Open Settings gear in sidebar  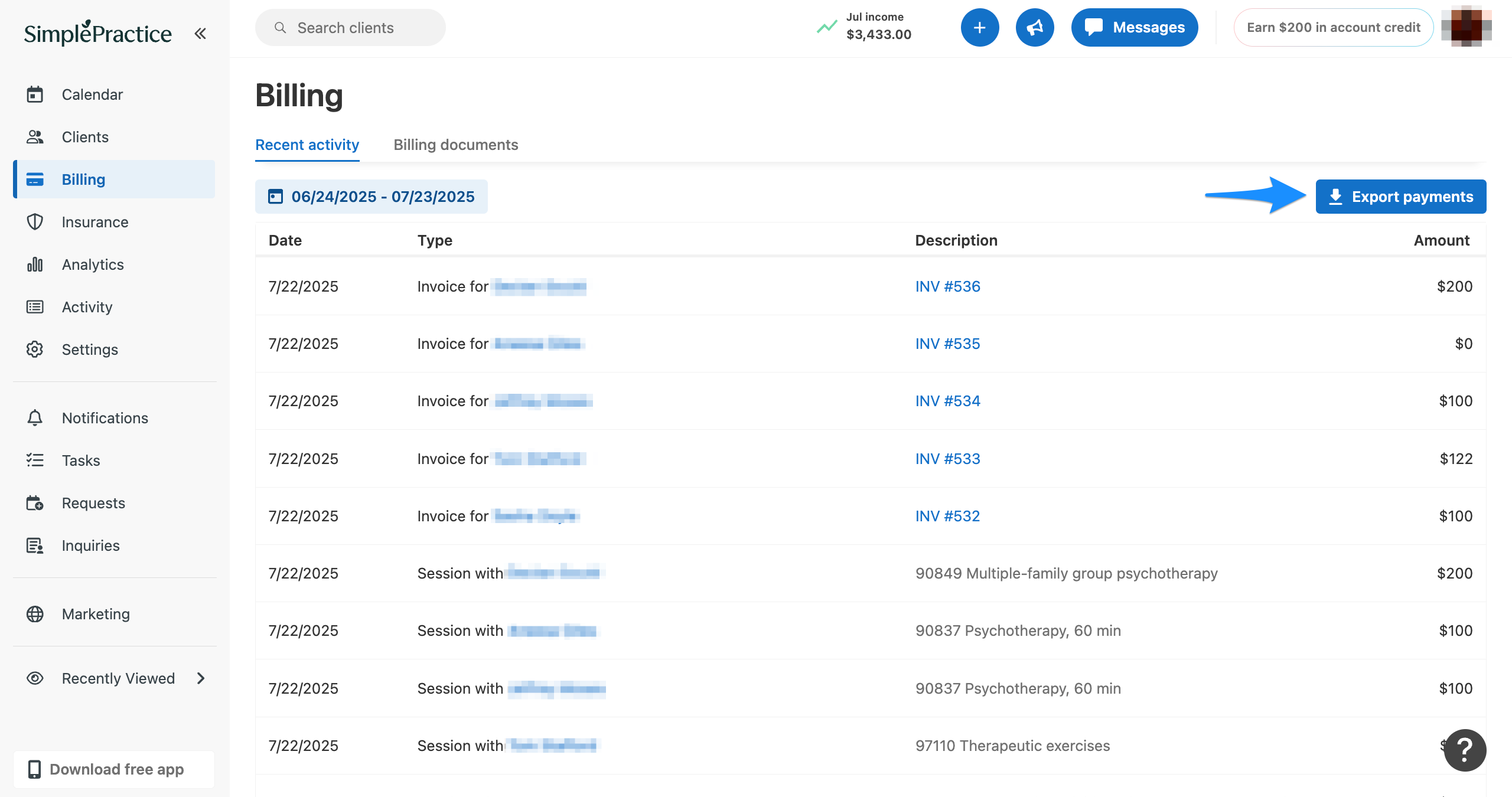(90, 349)
